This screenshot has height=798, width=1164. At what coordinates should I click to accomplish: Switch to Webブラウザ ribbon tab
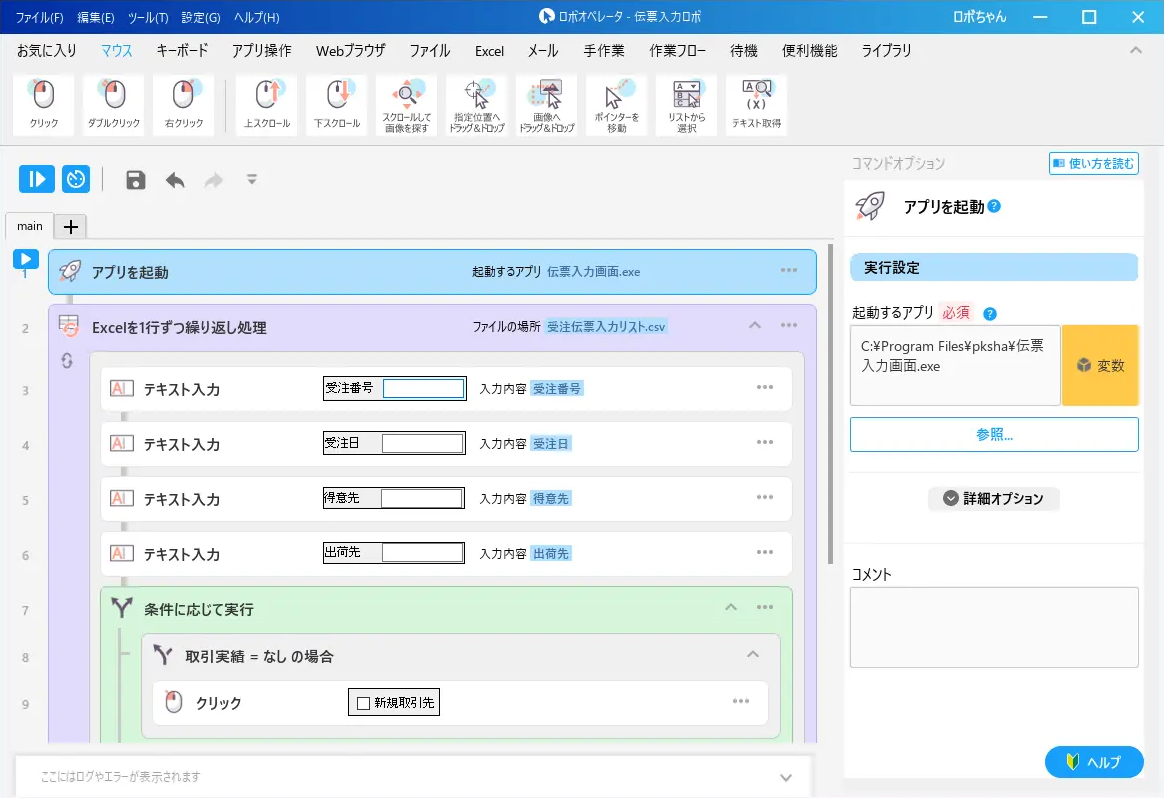pyautogui.click(x=350, y=50)
